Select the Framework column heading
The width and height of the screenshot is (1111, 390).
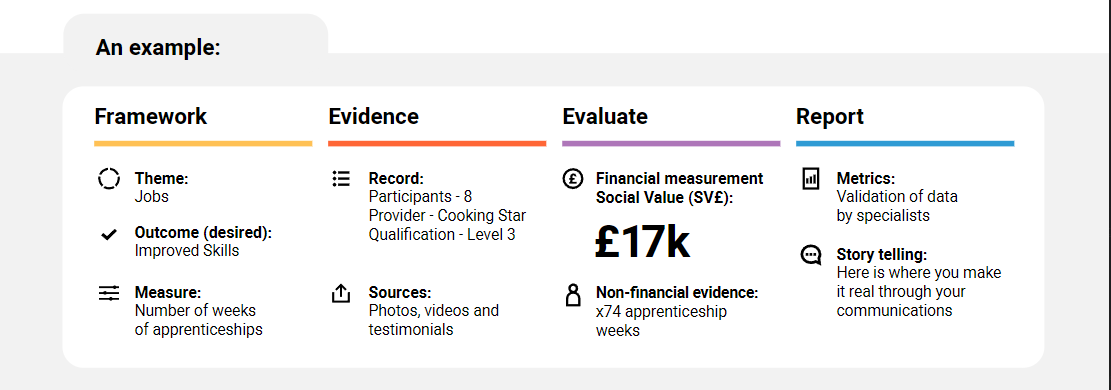click(x=151, y=116)
